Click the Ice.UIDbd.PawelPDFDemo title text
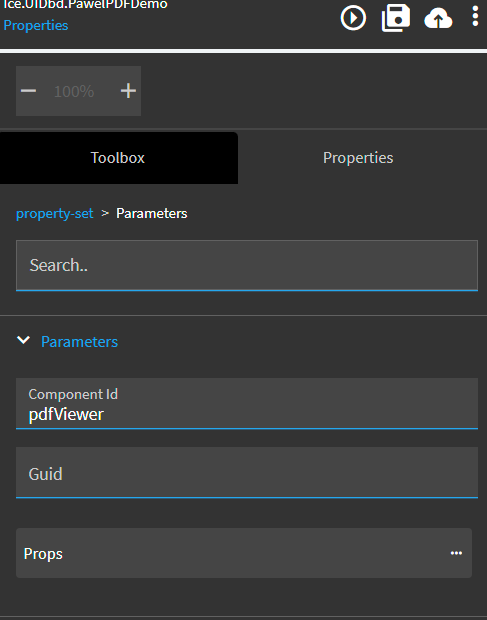This screenshot has height=620, width=487. 85,5
